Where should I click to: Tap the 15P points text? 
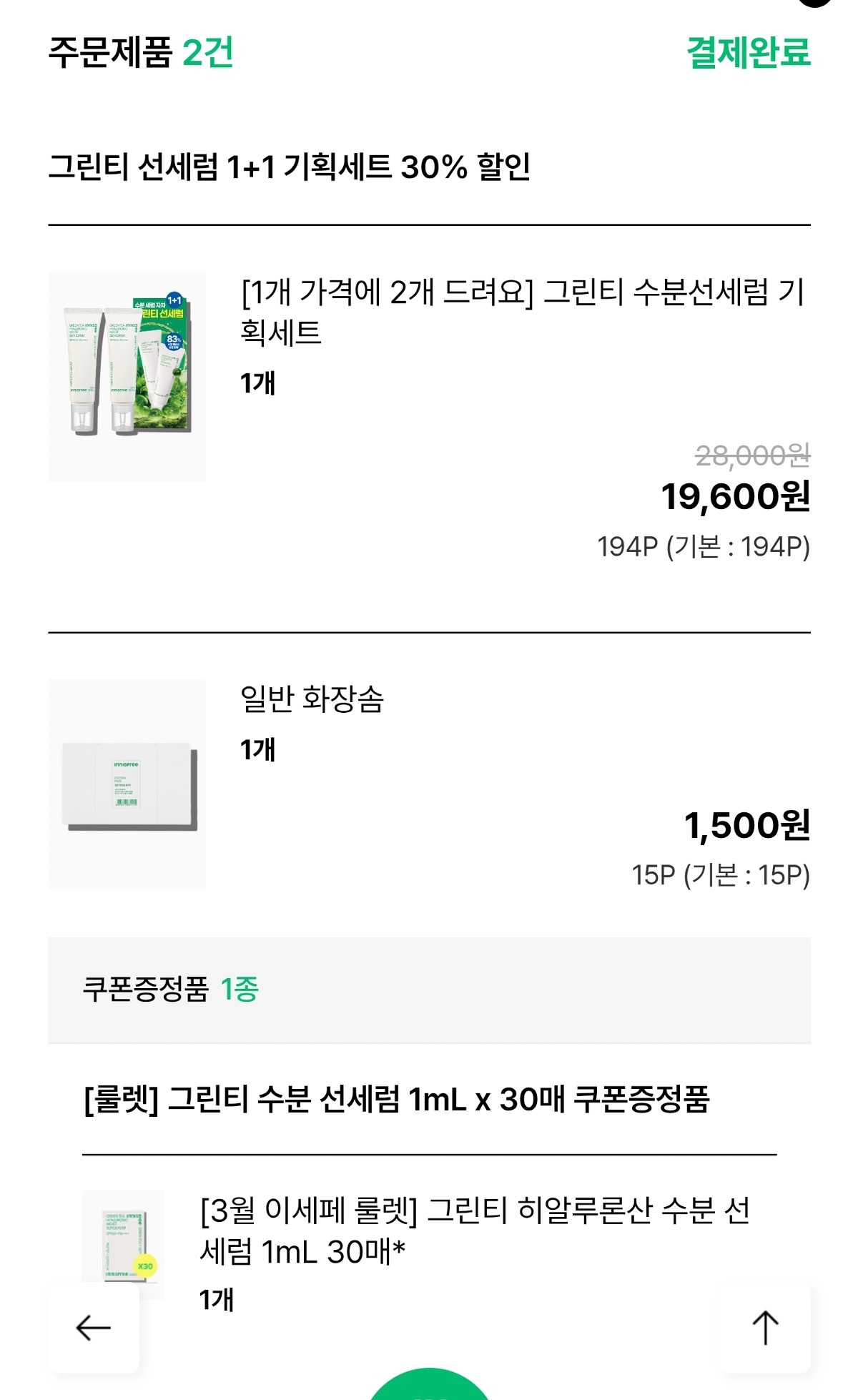(x=721, y=875)
